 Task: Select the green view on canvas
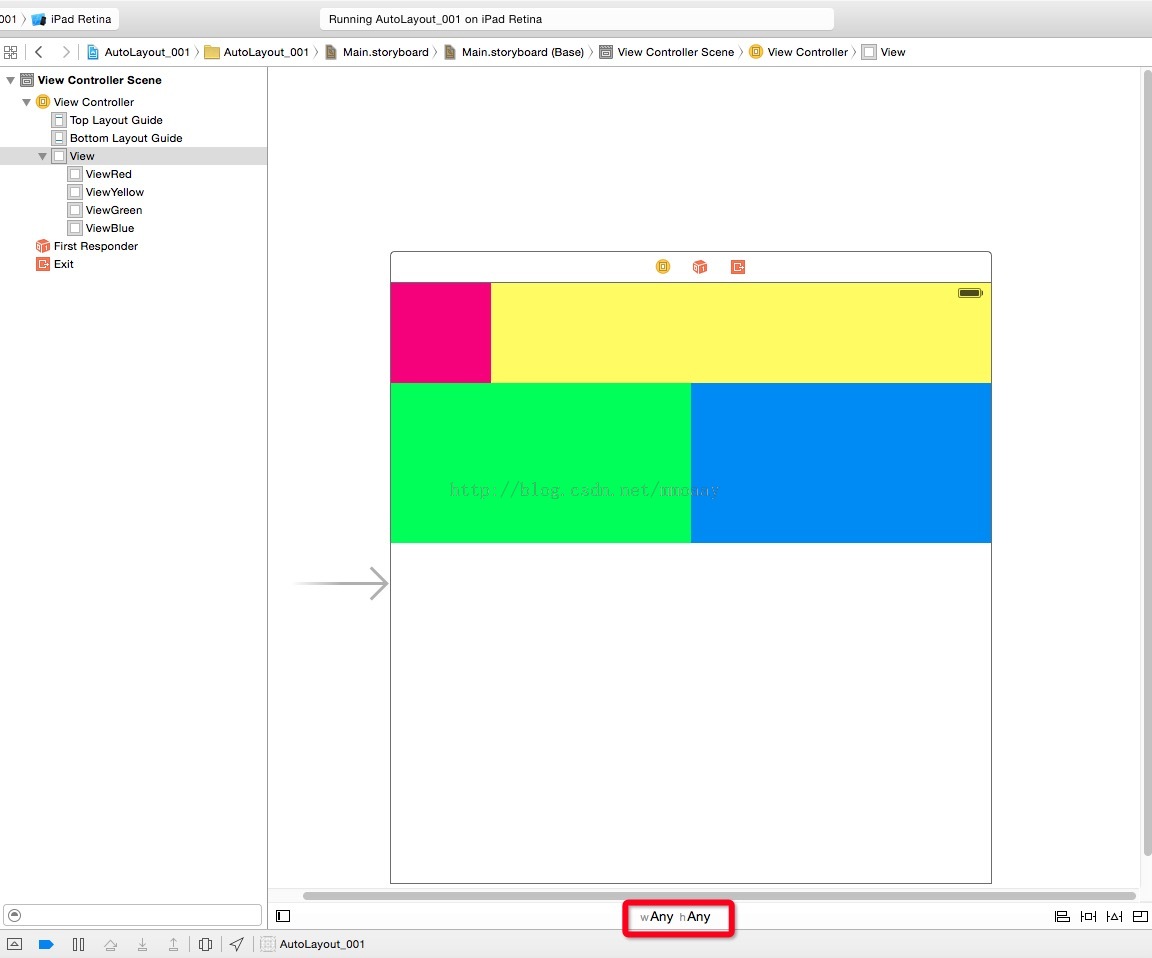[x=541, y=463]
